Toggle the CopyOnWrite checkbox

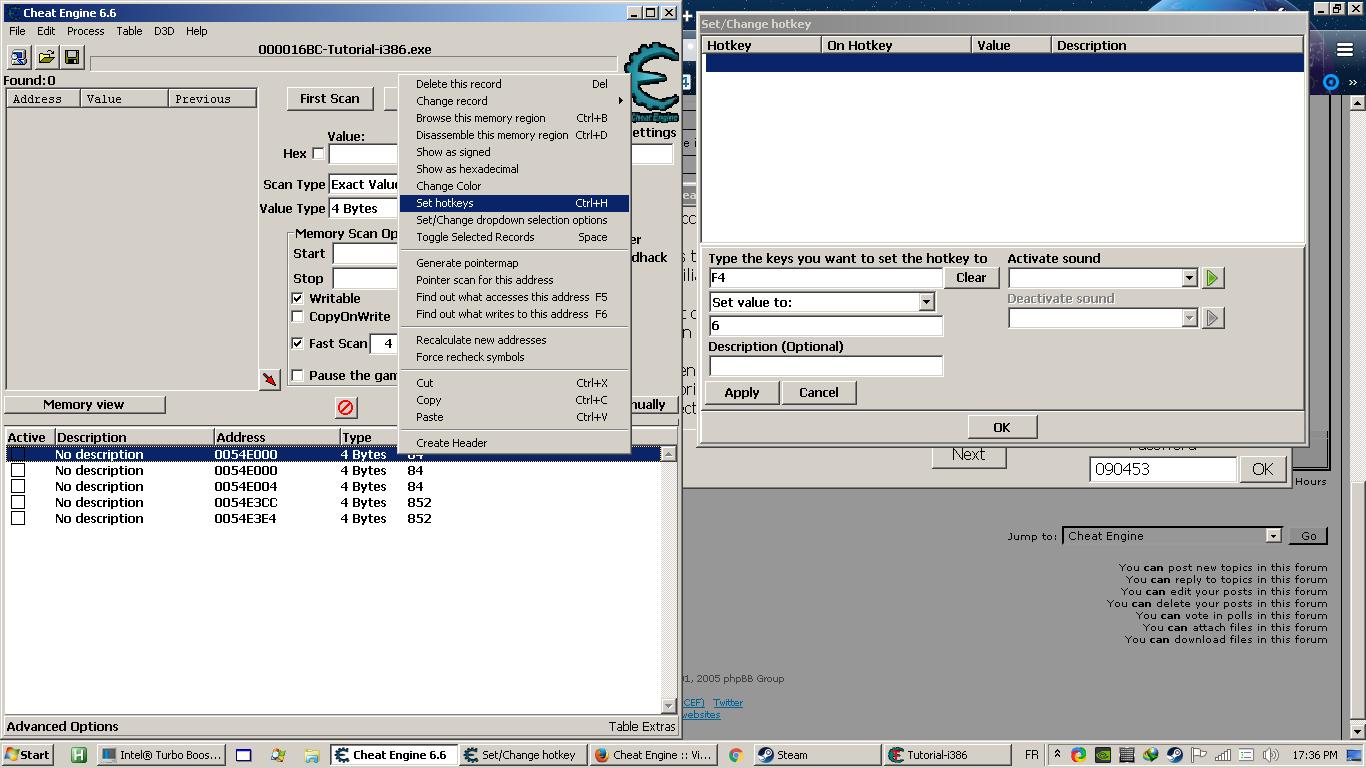point(297,317)
